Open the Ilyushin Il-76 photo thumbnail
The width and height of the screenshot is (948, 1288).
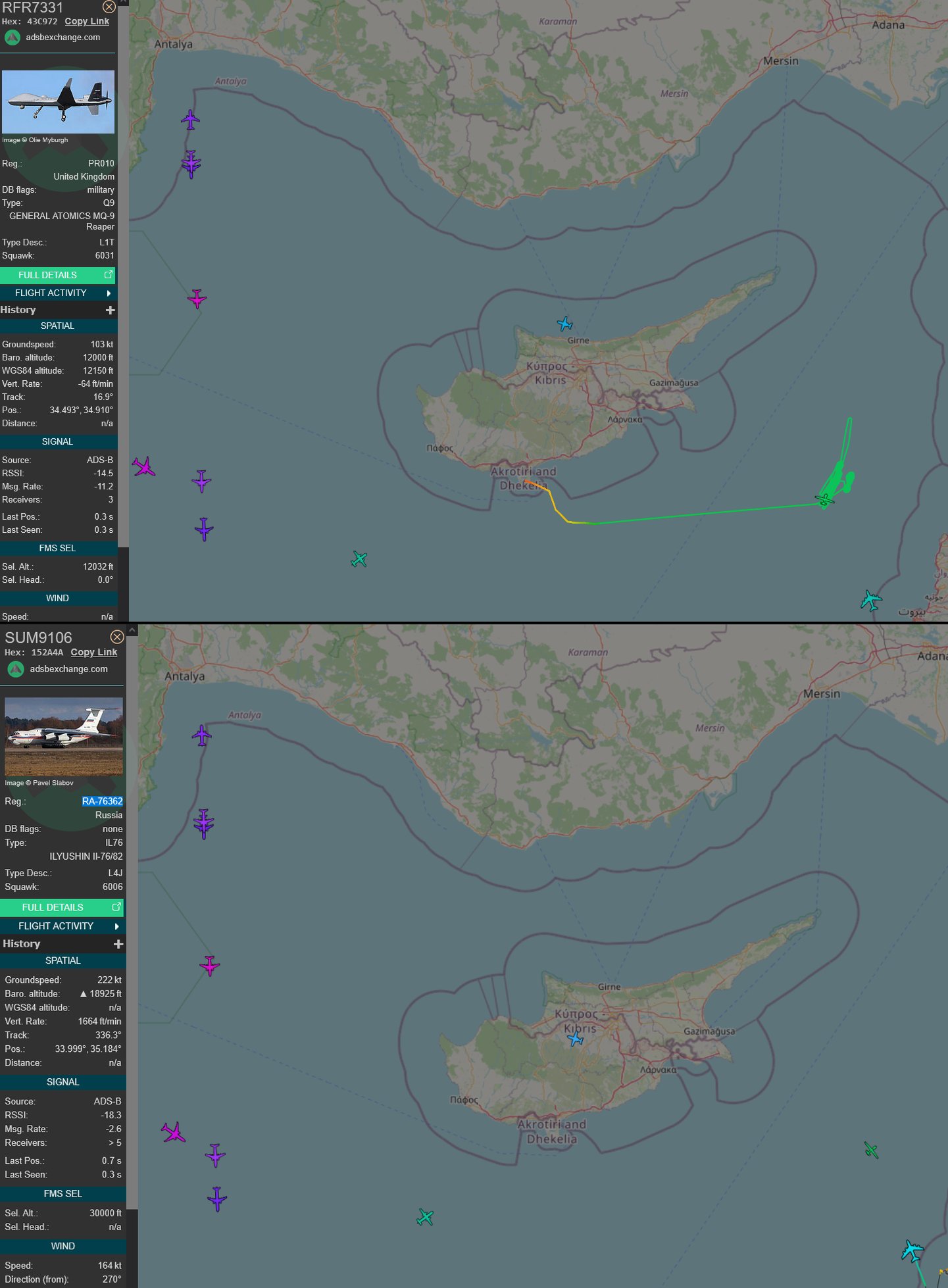pyautogui.click(x=64, y=736)
